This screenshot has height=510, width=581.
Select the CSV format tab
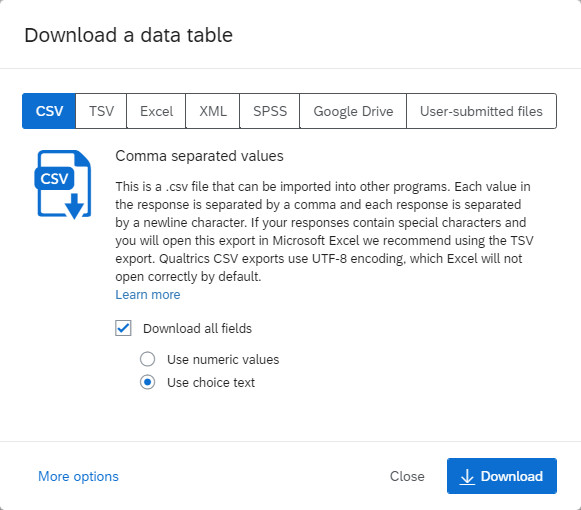click(x=49, y=111)
